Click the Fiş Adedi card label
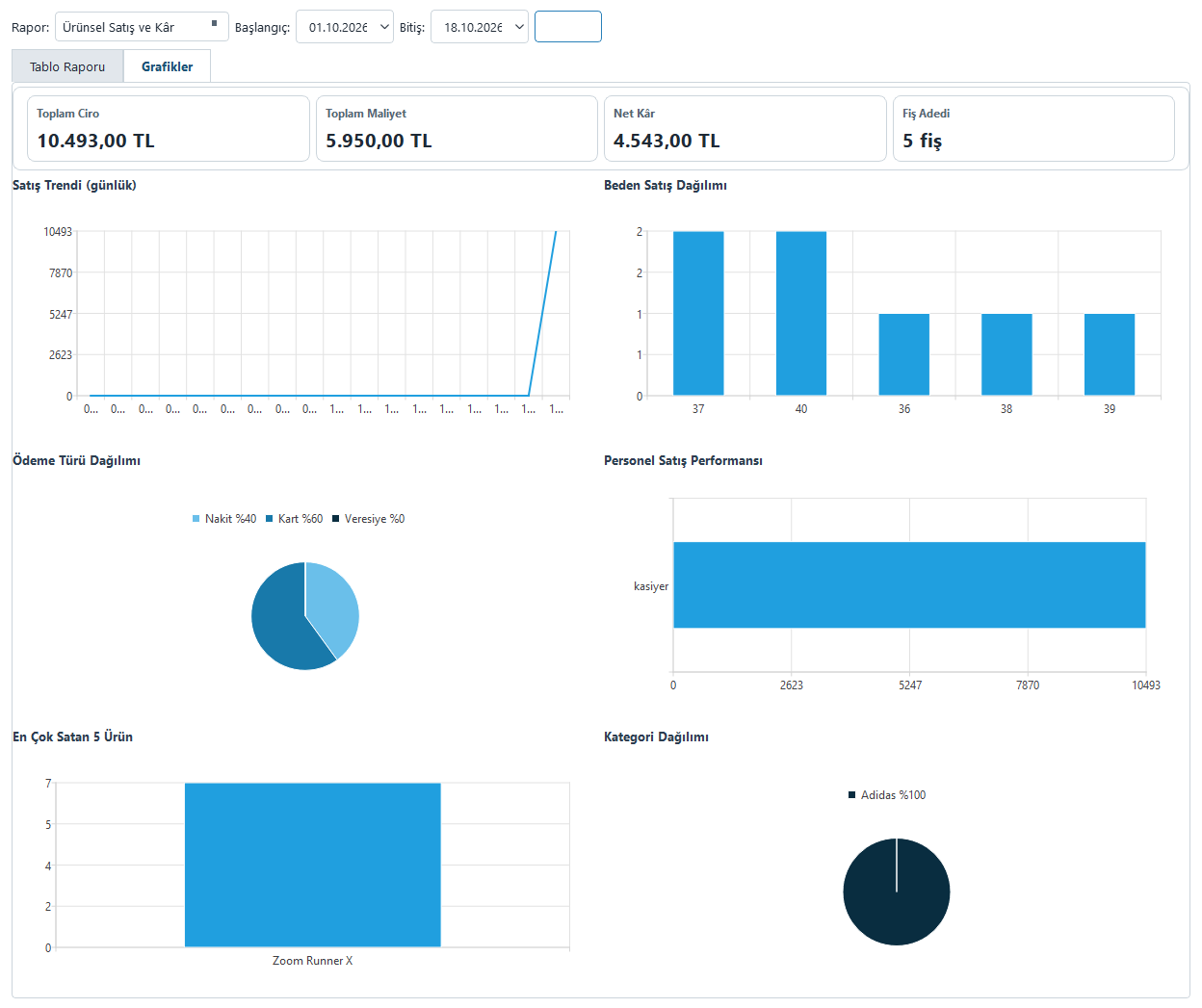Viewport: 1202px width, 1008px height. coord(927,114)
